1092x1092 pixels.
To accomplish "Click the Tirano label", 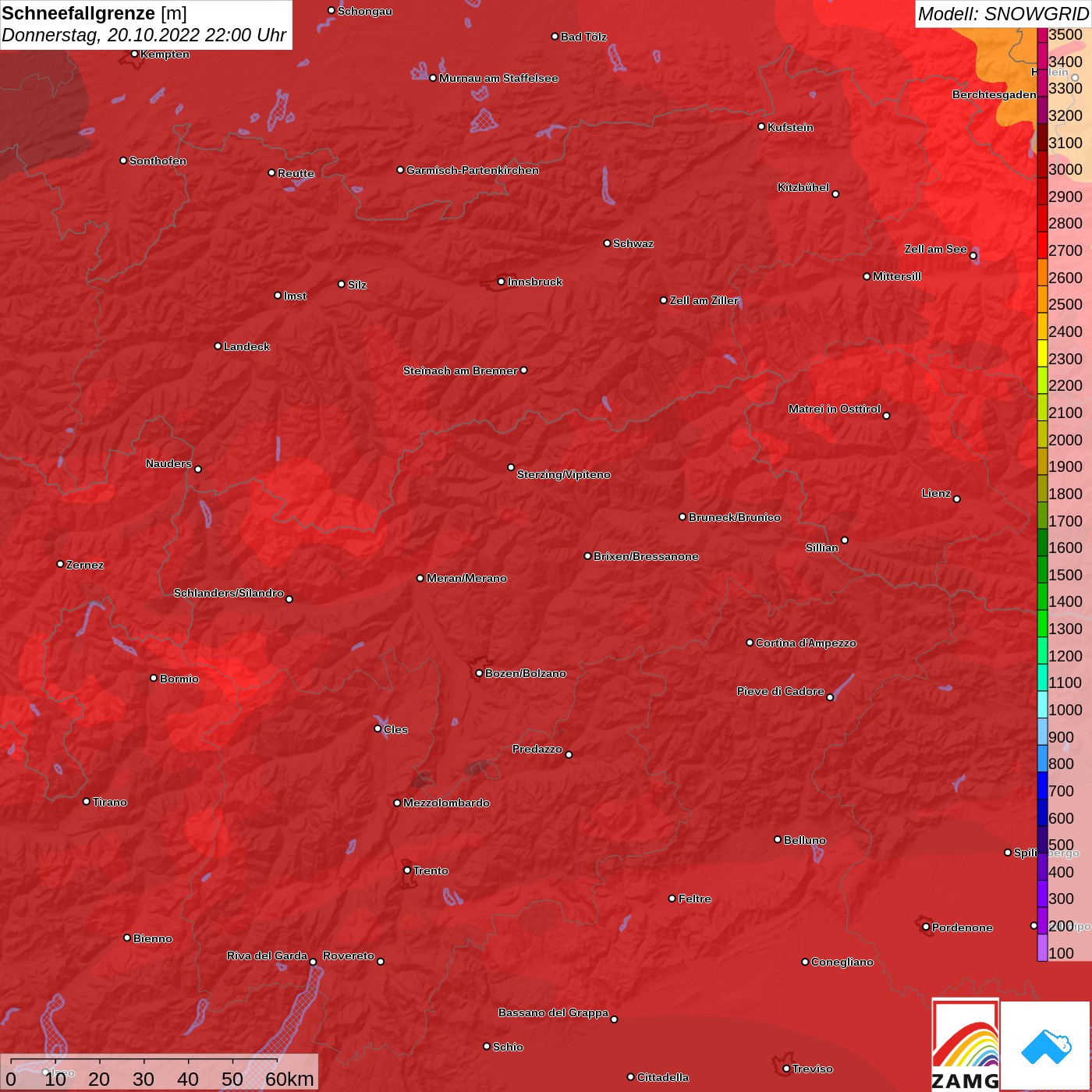I will [109, 802].
